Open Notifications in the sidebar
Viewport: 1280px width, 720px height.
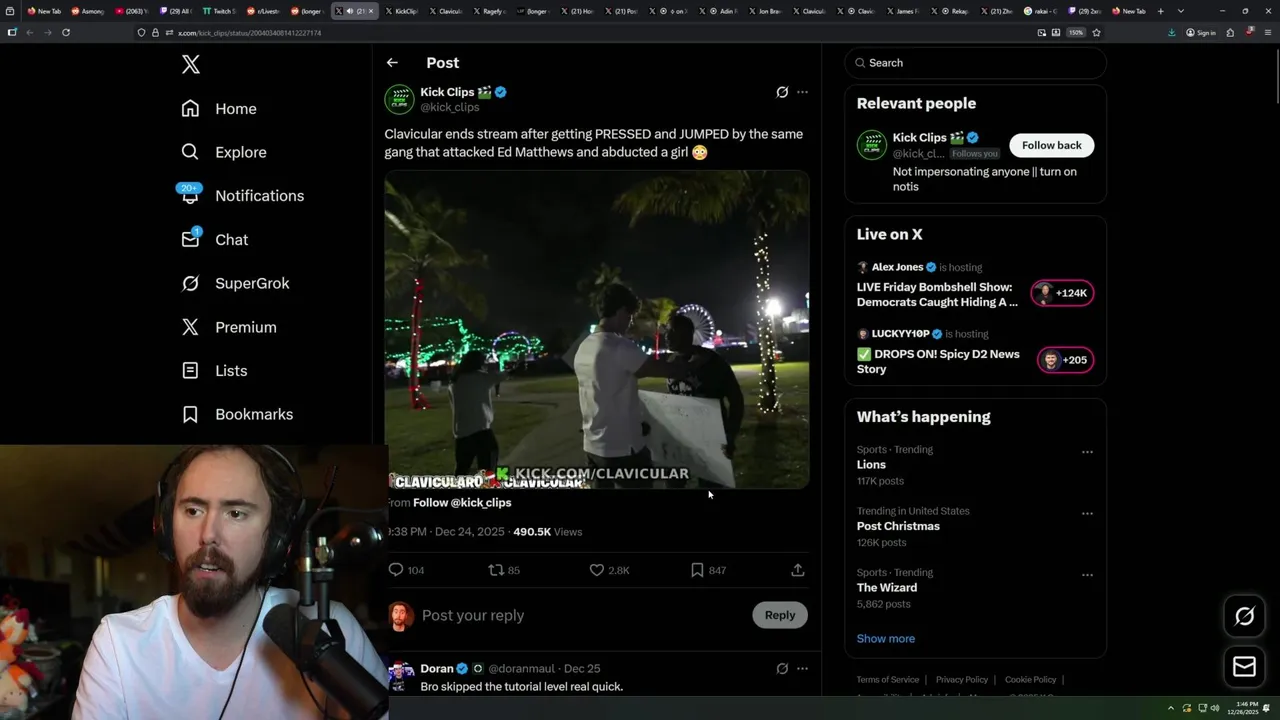click(x=243, y=196)
